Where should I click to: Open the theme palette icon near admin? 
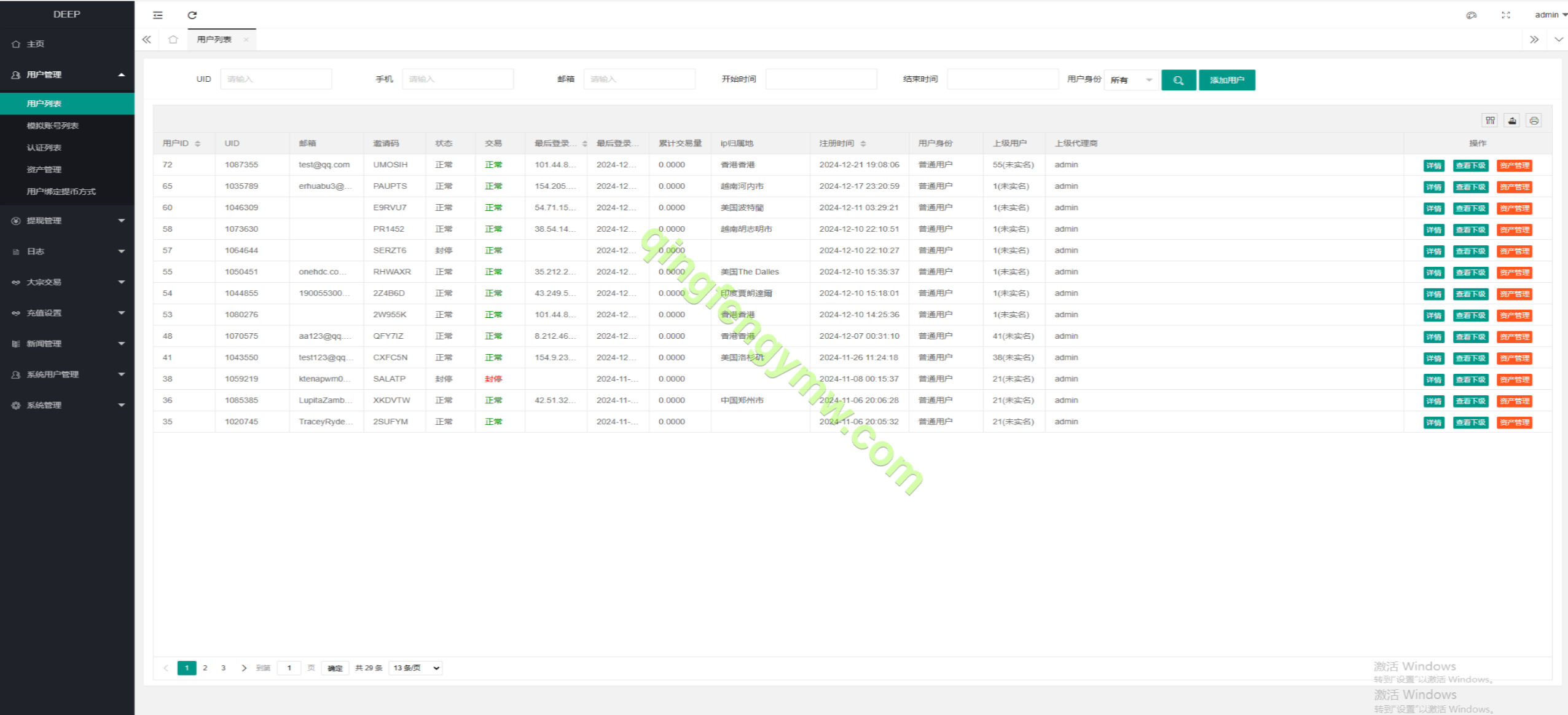1471,15
